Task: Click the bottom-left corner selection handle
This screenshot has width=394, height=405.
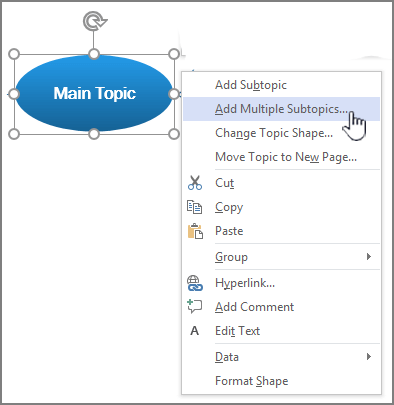Action: pos(14,134)
